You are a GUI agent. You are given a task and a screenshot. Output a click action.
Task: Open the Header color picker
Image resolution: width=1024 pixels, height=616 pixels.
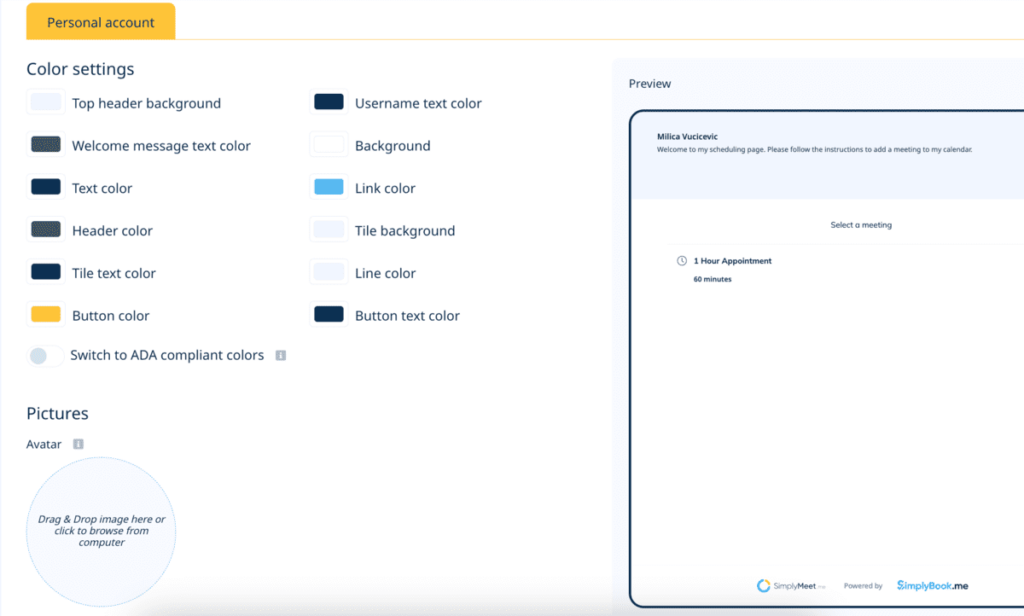[x=45, y=230]
